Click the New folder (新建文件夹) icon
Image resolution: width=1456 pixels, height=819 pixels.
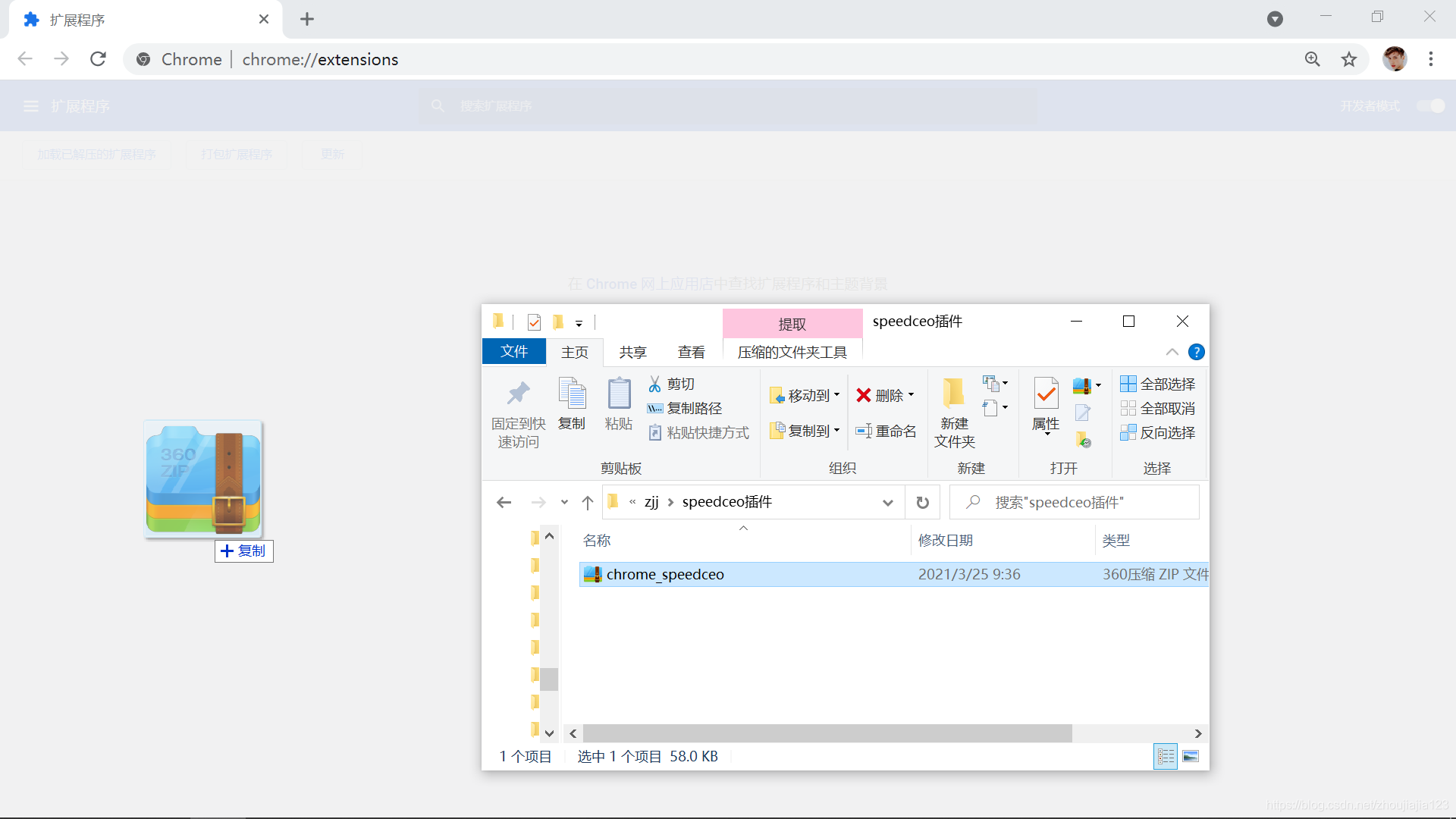click(x=954, y=394)
